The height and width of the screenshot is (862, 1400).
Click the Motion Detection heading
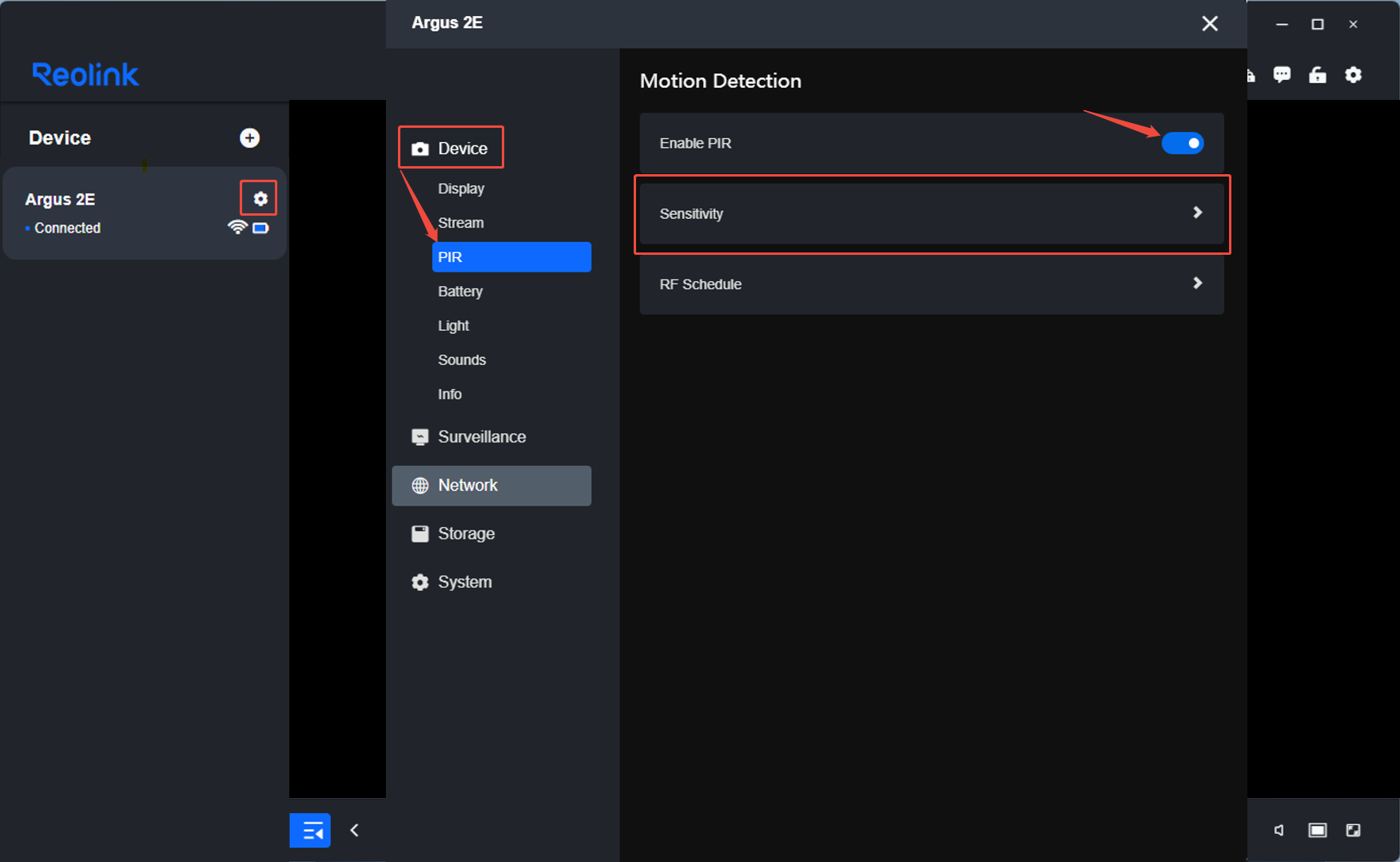(721, 81)
